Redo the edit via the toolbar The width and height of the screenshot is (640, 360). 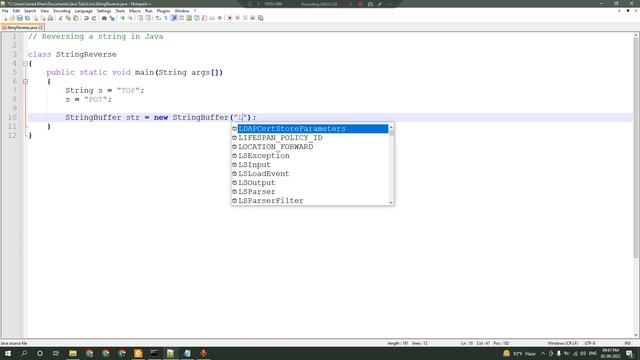(x=94, y=18)
